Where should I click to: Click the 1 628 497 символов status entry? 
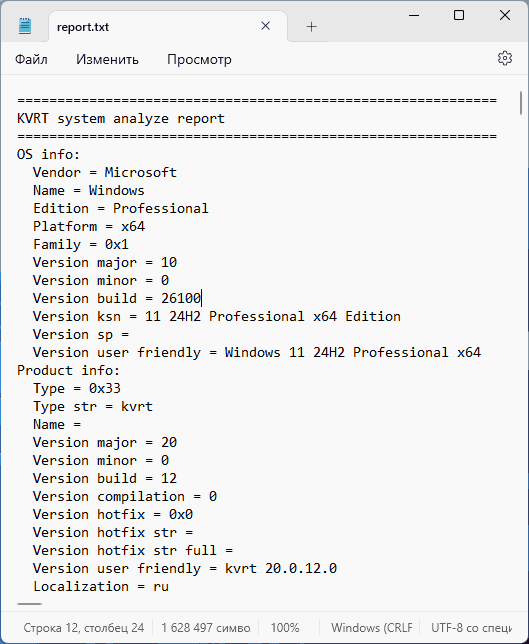[206, 628]
